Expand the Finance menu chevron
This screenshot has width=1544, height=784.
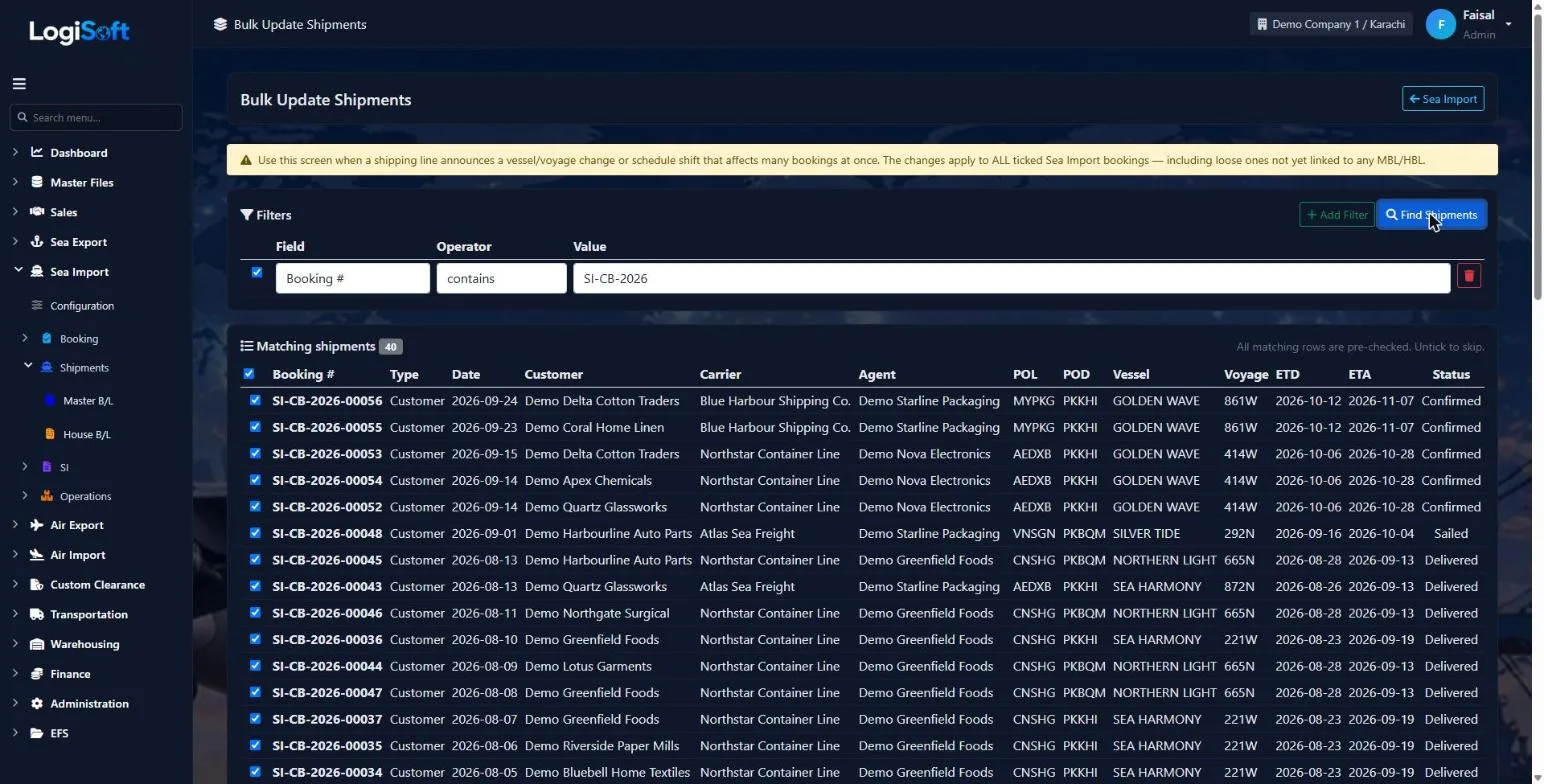coord(15,674)
